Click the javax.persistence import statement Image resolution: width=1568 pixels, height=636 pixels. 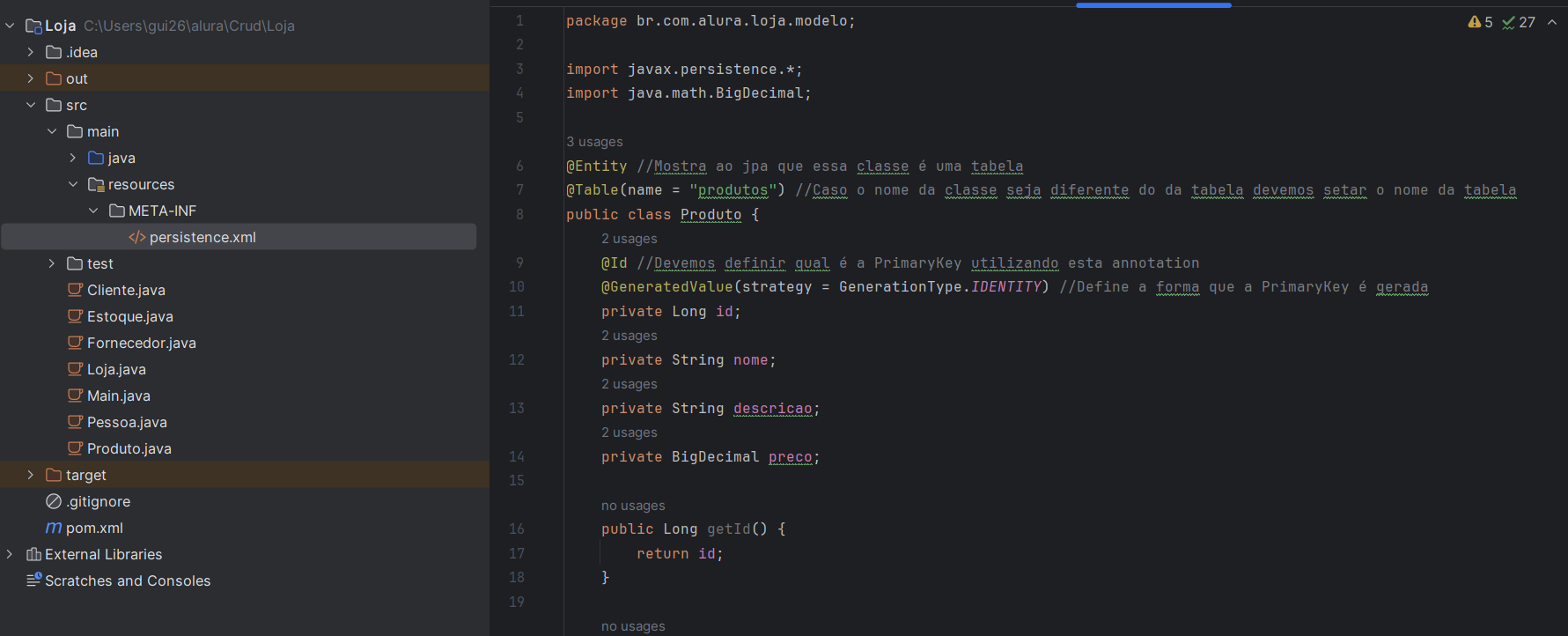(684, 70)
